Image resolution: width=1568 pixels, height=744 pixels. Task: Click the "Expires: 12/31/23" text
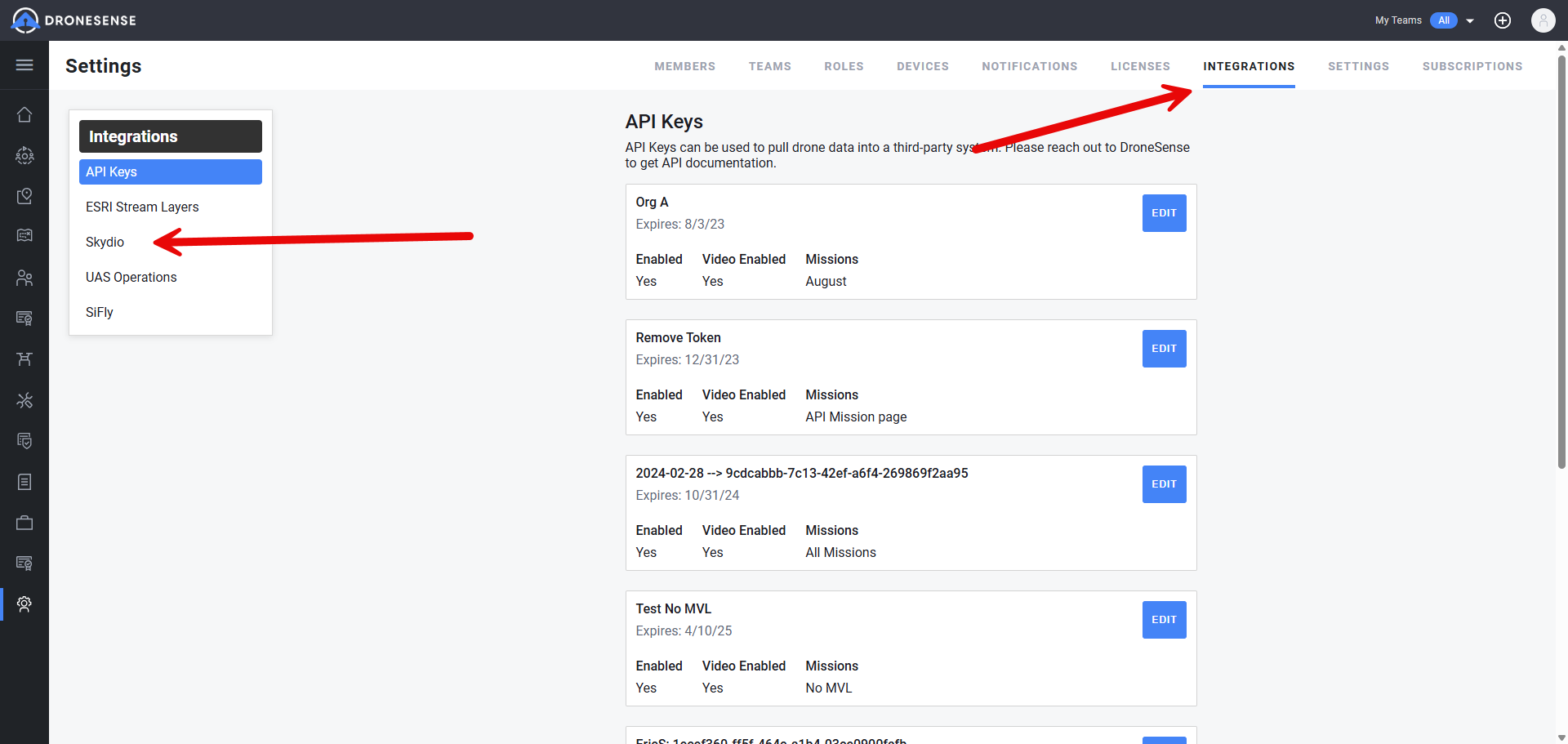click(687, 359)
